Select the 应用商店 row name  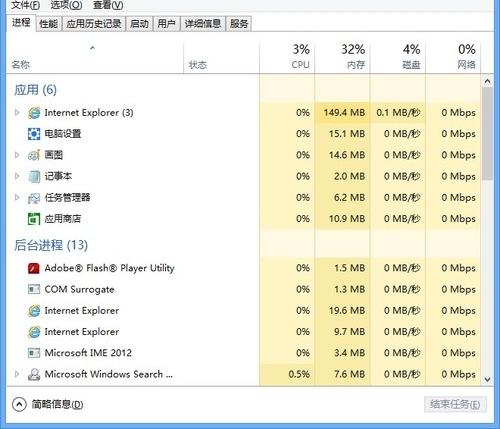[63, 219]
